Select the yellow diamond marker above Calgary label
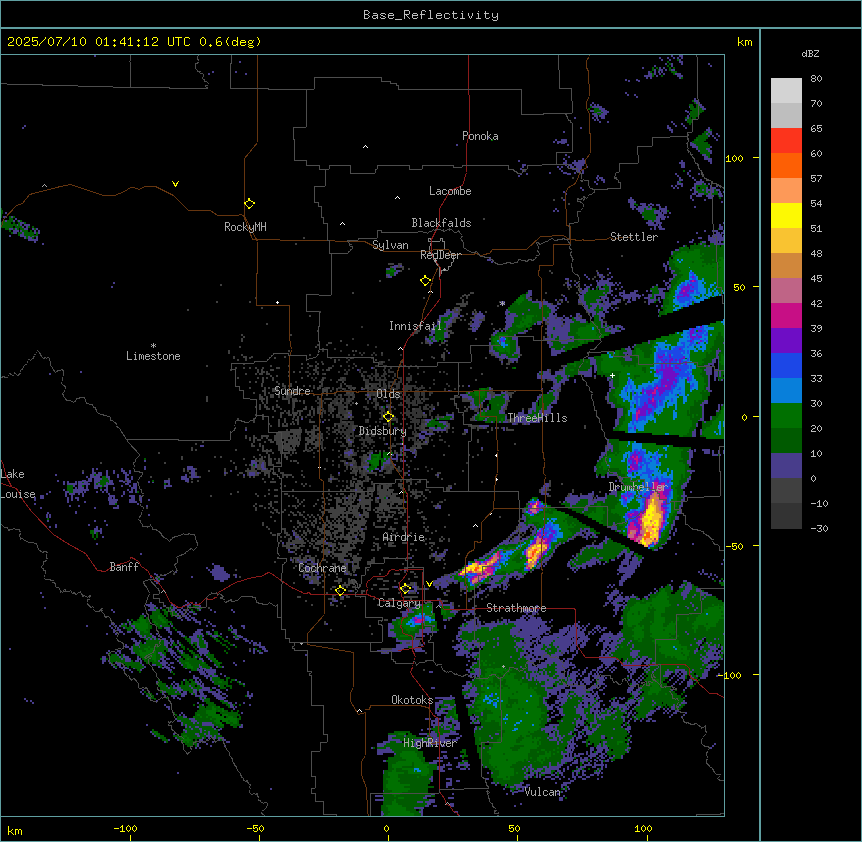Image resolution: width=862 pixels, height=842 pixels. [x=405, y=589]
